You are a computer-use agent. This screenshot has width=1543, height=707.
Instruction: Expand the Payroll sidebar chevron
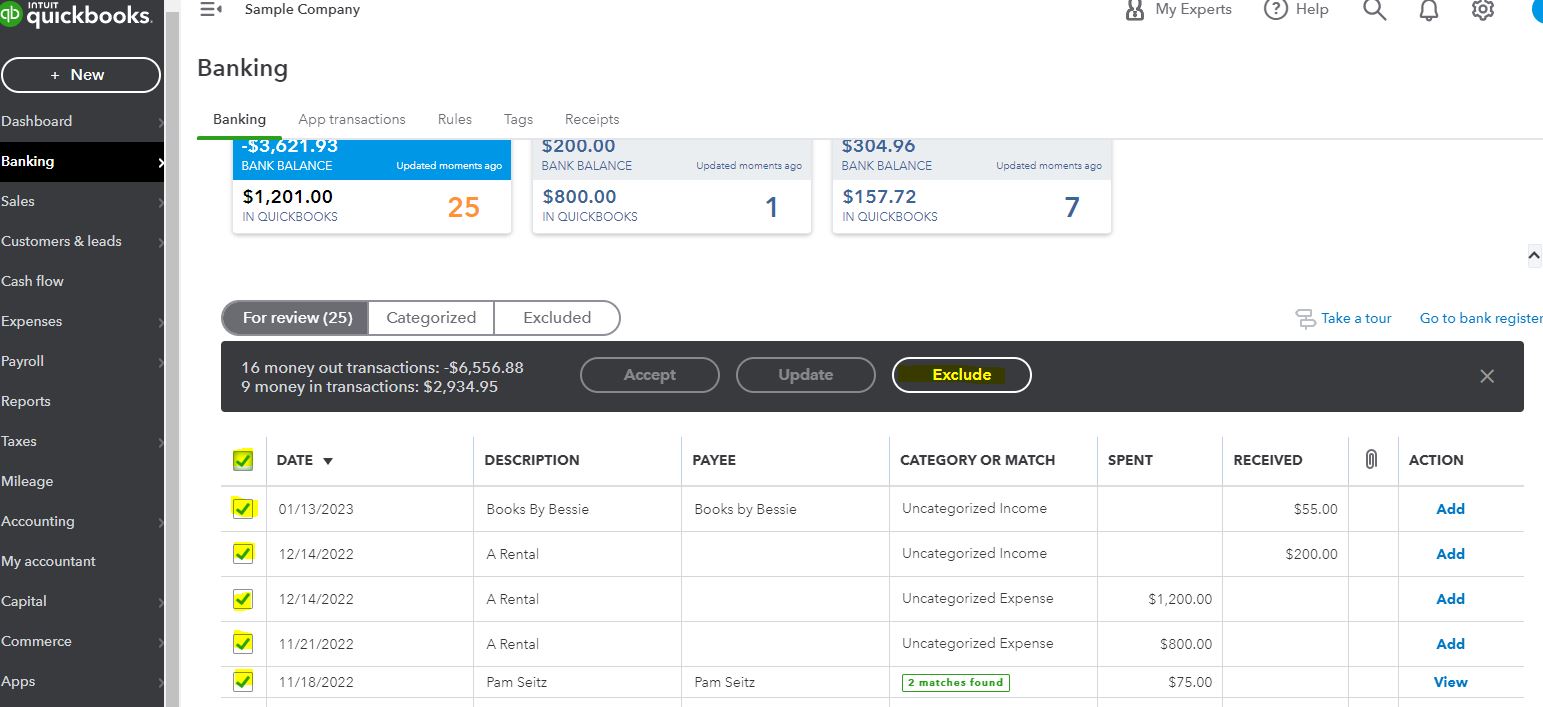pos(160,362)
